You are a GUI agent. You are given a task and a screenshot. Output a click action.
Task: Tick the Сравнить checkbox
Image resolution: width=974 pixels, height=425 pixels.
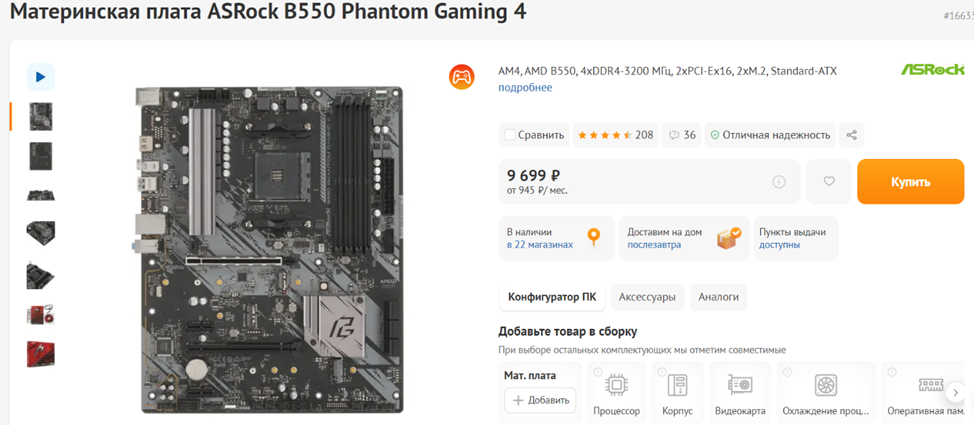pos(510,135)
